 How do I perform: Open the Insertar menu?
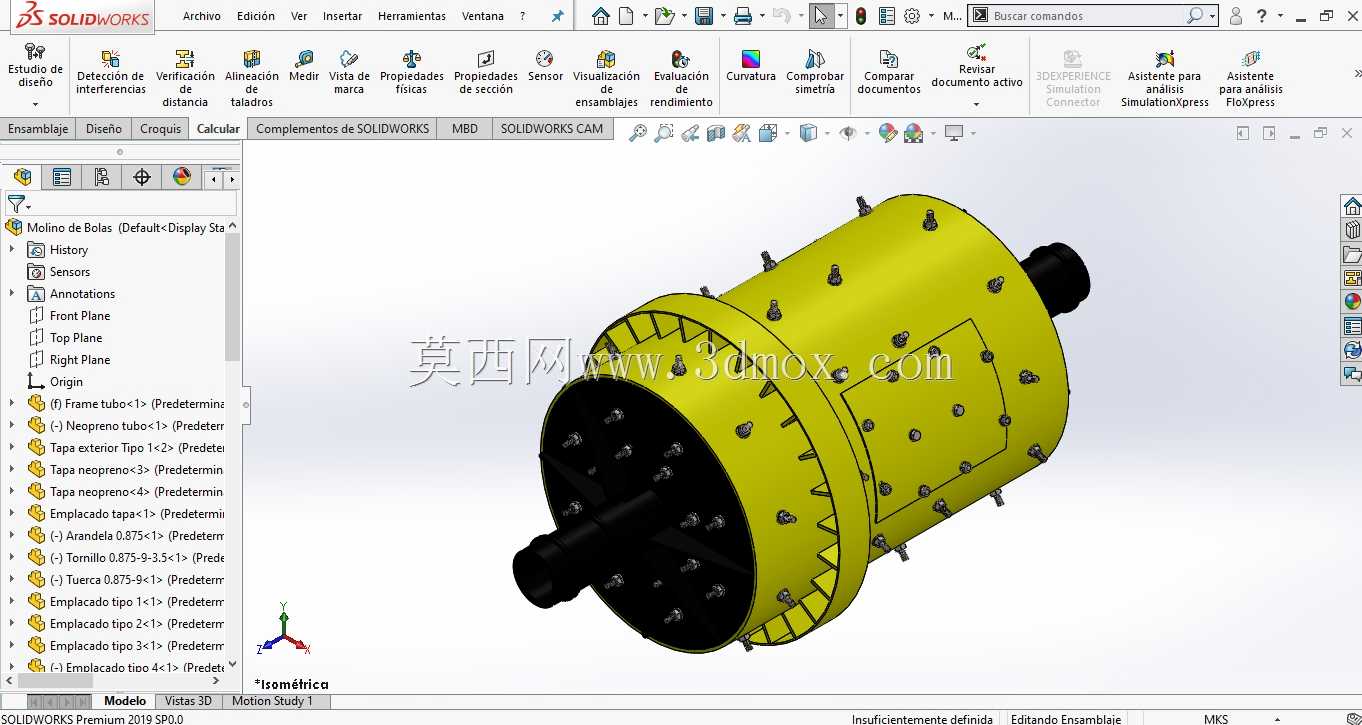pyautogui.click(x=342, y=16)
